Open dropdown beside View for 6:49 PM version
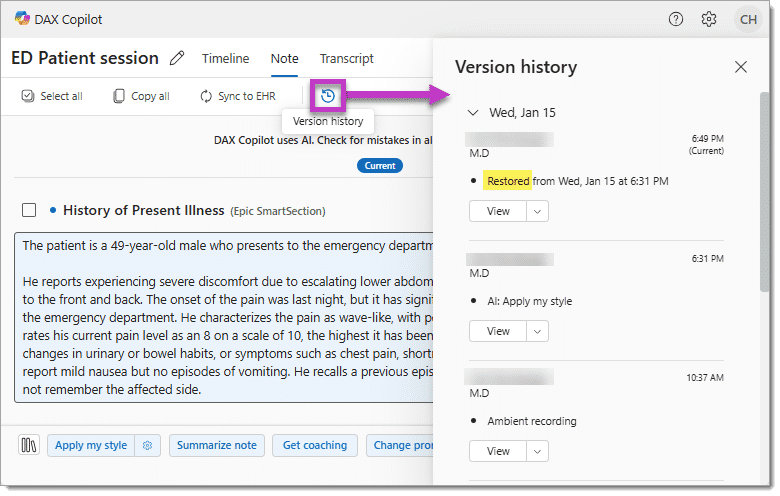Image resolution: width=780 pixels, height=496 pixels. coord(537,211)
